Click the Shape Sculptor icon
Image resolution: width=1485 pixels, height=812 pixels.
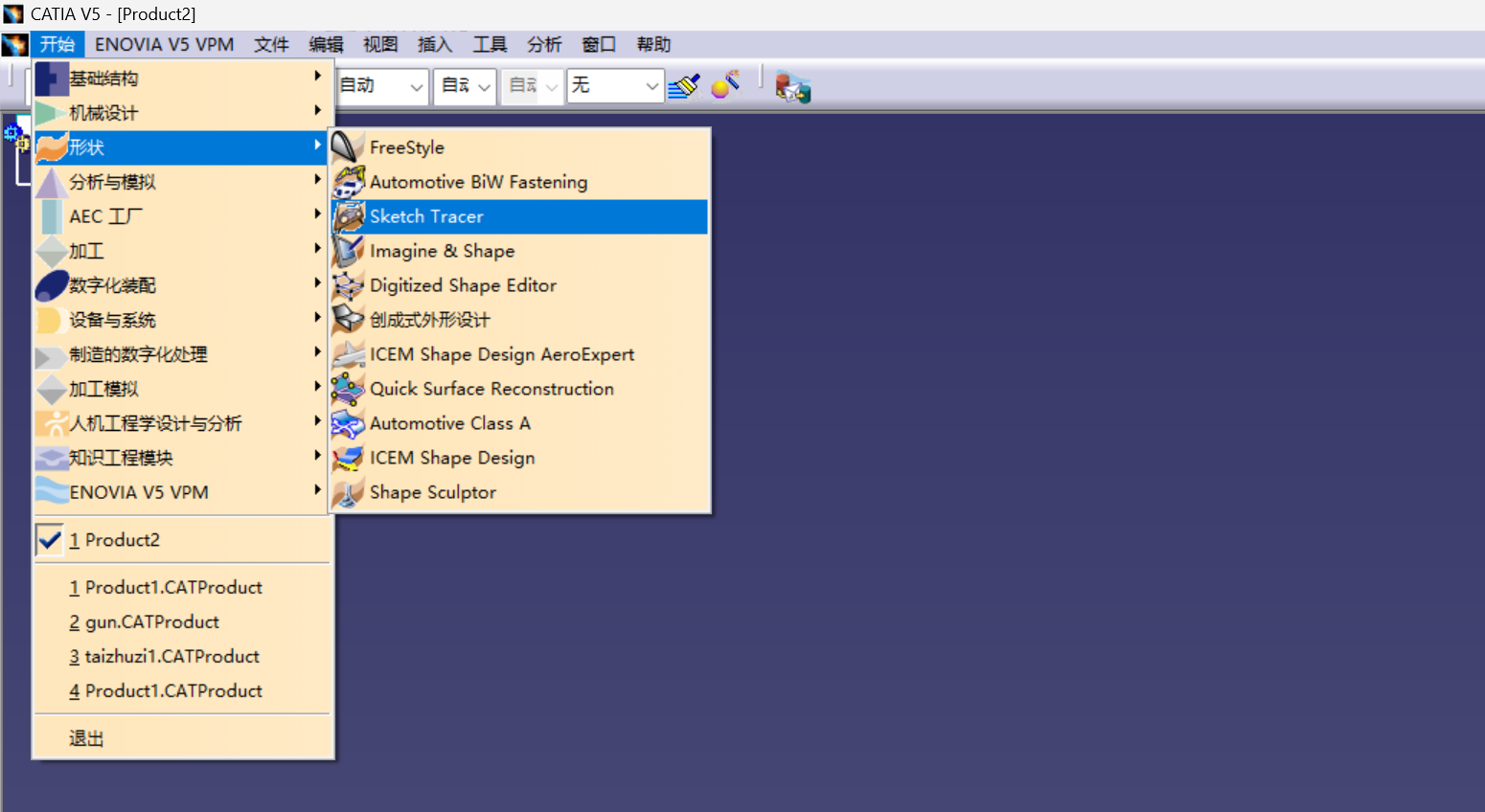(348, 492)
